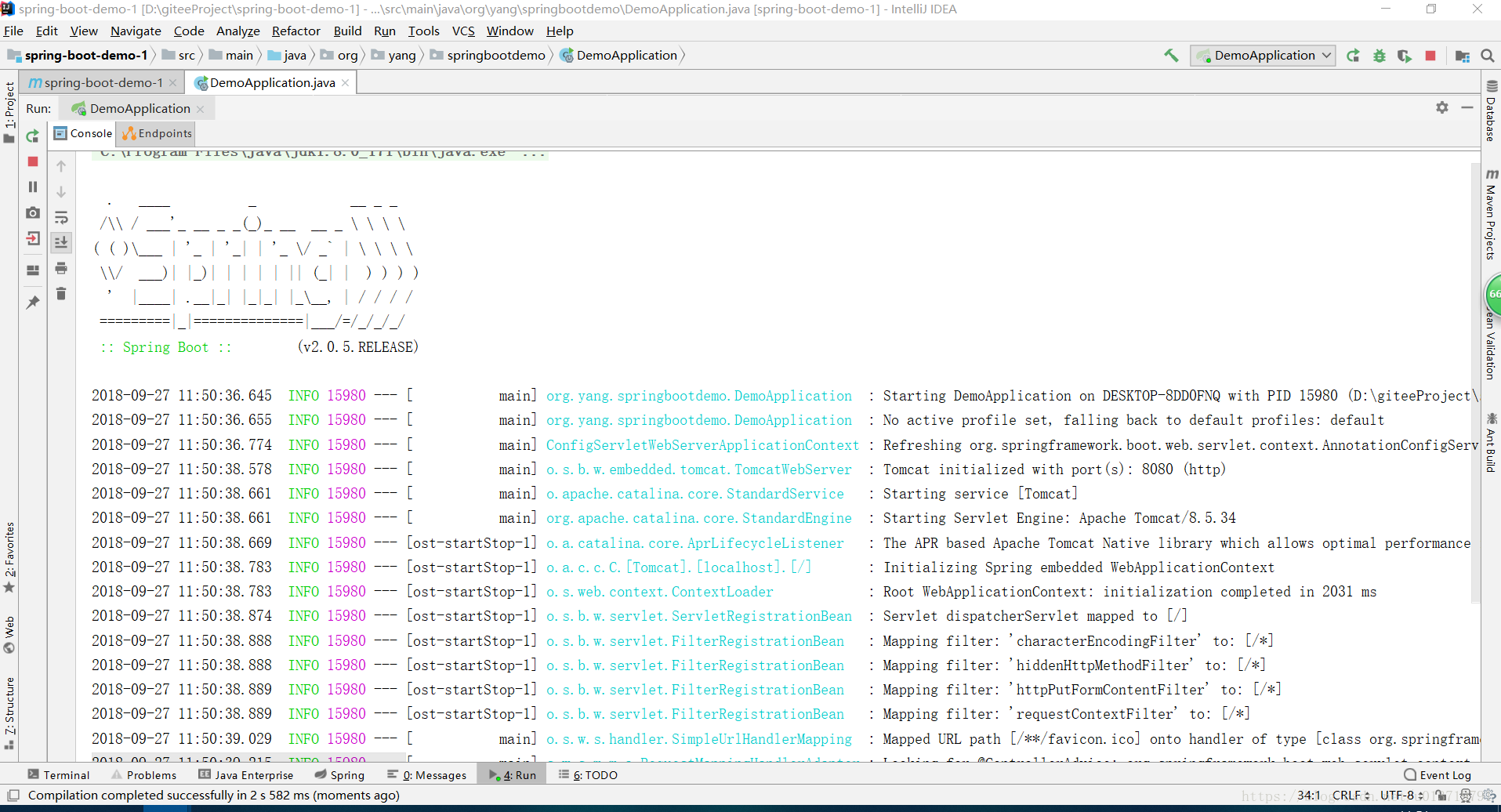Open the Structure sidebar tab
Screen dimensions: 1501x812
click(9, 712)
